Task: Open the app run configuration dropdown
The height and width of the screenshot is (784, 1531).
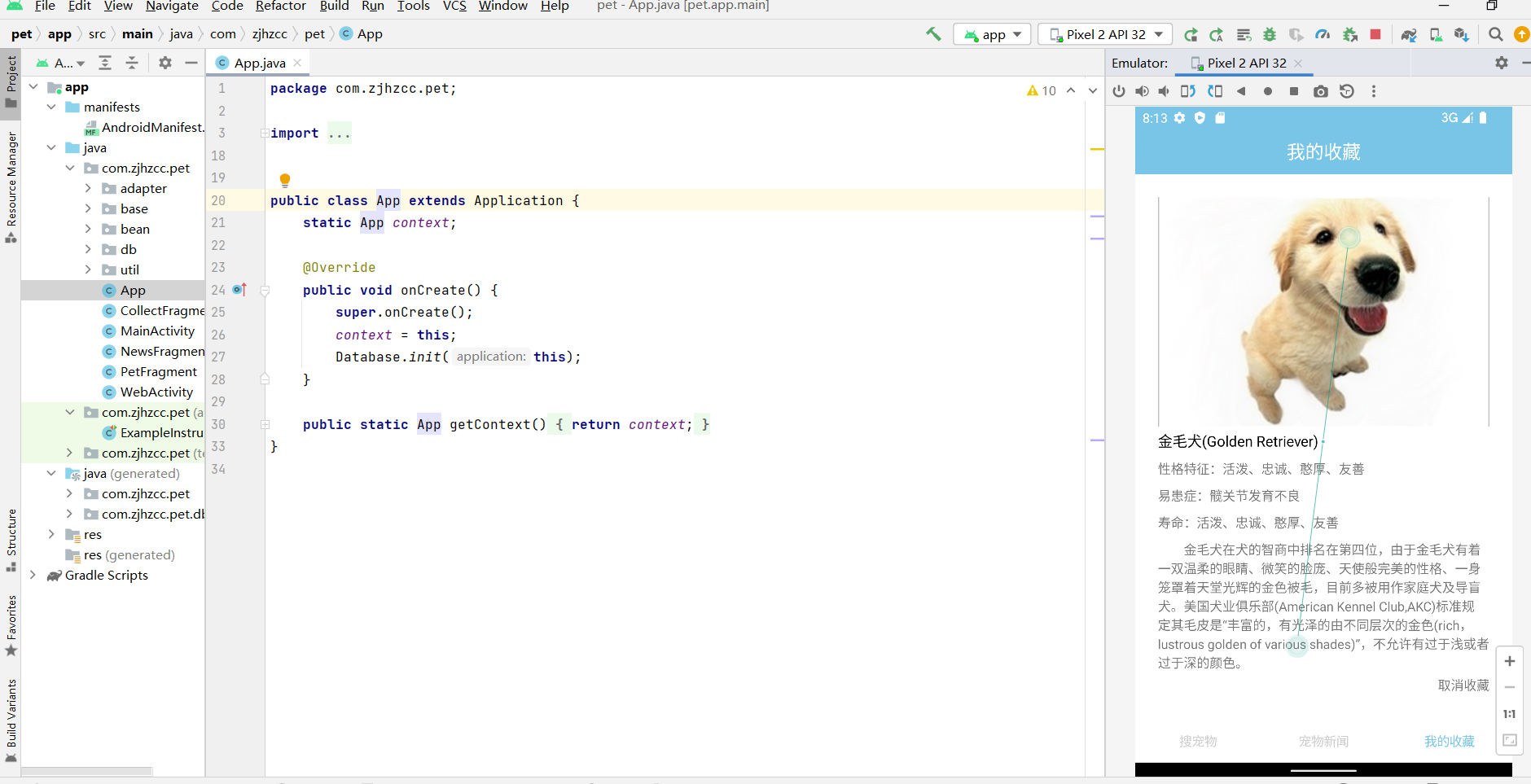Action: tap(993, 34)
